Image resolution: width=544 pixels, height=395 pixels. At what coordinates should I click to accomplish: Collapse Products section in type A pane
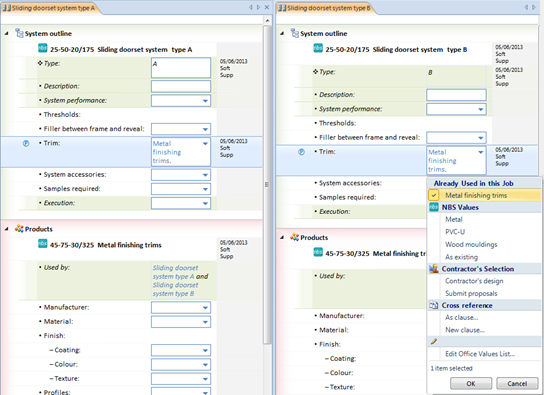(x=7, y=229)
